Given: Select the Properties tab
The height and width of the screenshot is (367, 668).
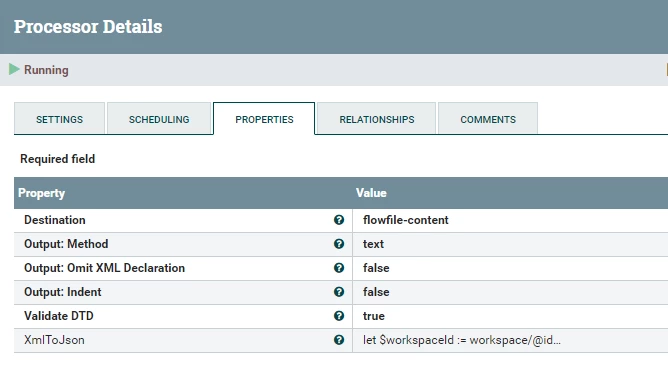Looking at the screenshot, I should [264, 119].
